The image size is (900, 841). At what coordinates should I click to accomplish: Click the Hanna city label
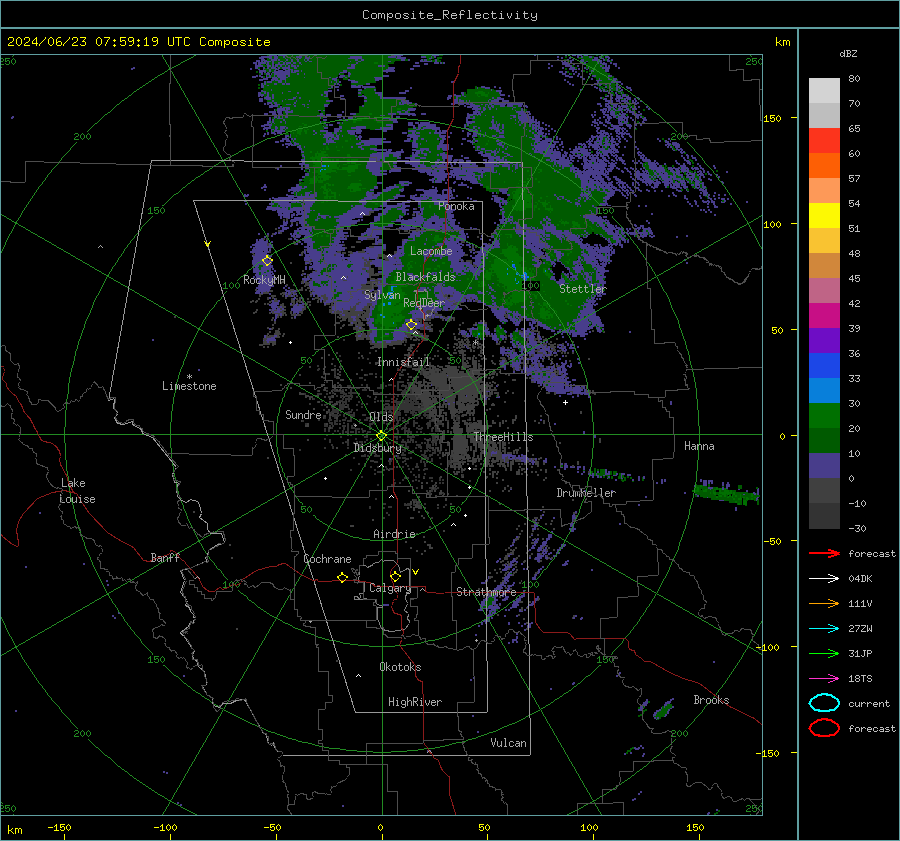click(699, 446)
